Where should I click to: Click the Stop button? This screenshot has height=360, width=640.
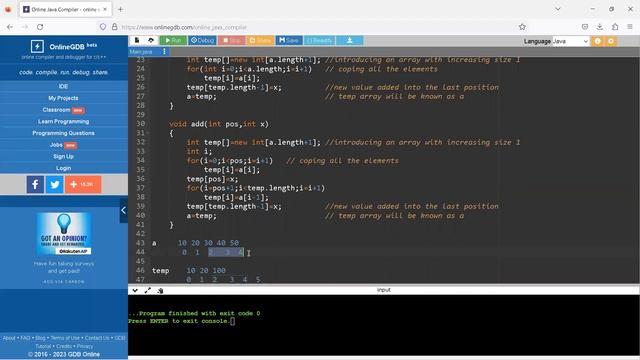click(x=231, y=40)
